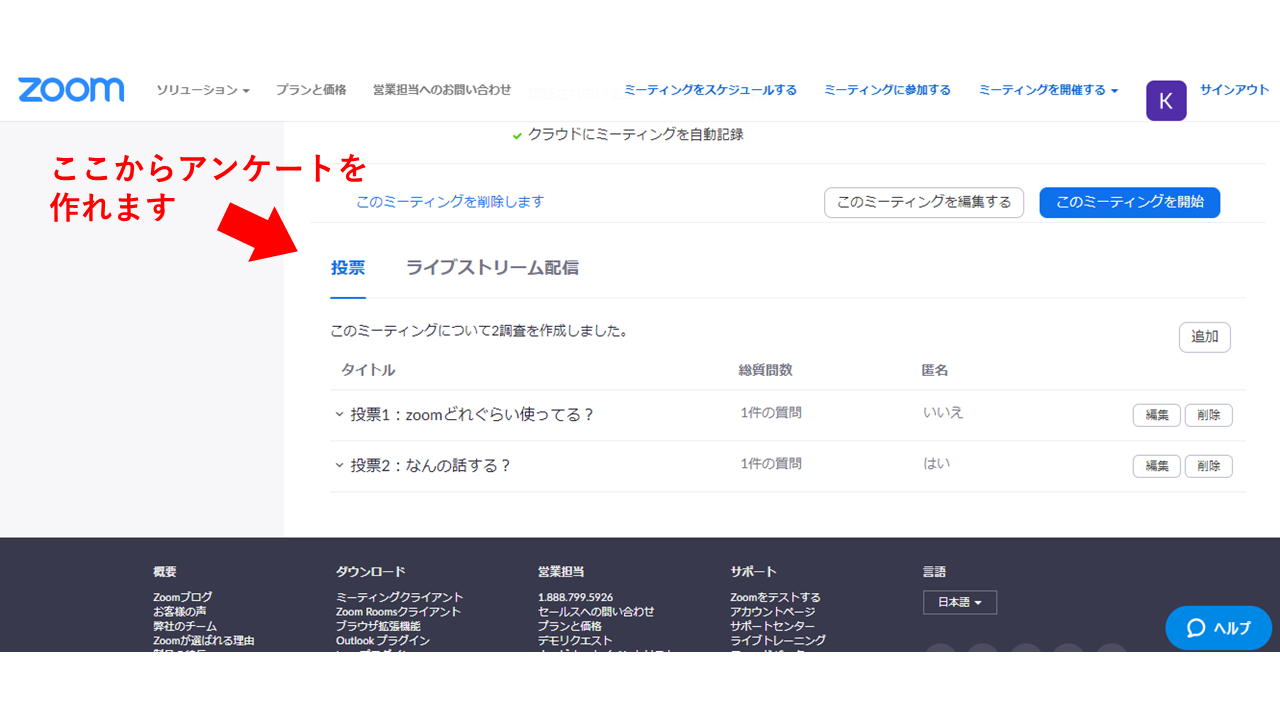
Task: Click the サインアウト link
Action: (1235, 90)
